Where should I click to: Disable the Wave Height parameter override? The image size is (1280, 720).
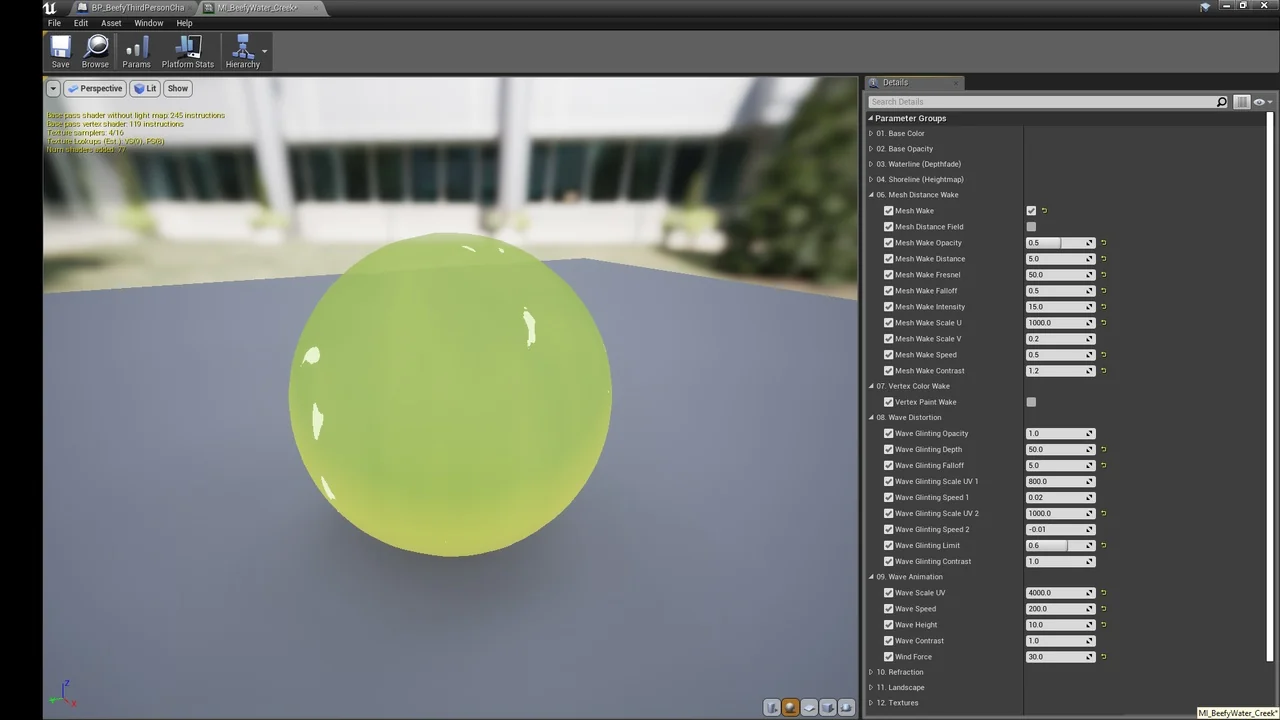click(888, 625)
